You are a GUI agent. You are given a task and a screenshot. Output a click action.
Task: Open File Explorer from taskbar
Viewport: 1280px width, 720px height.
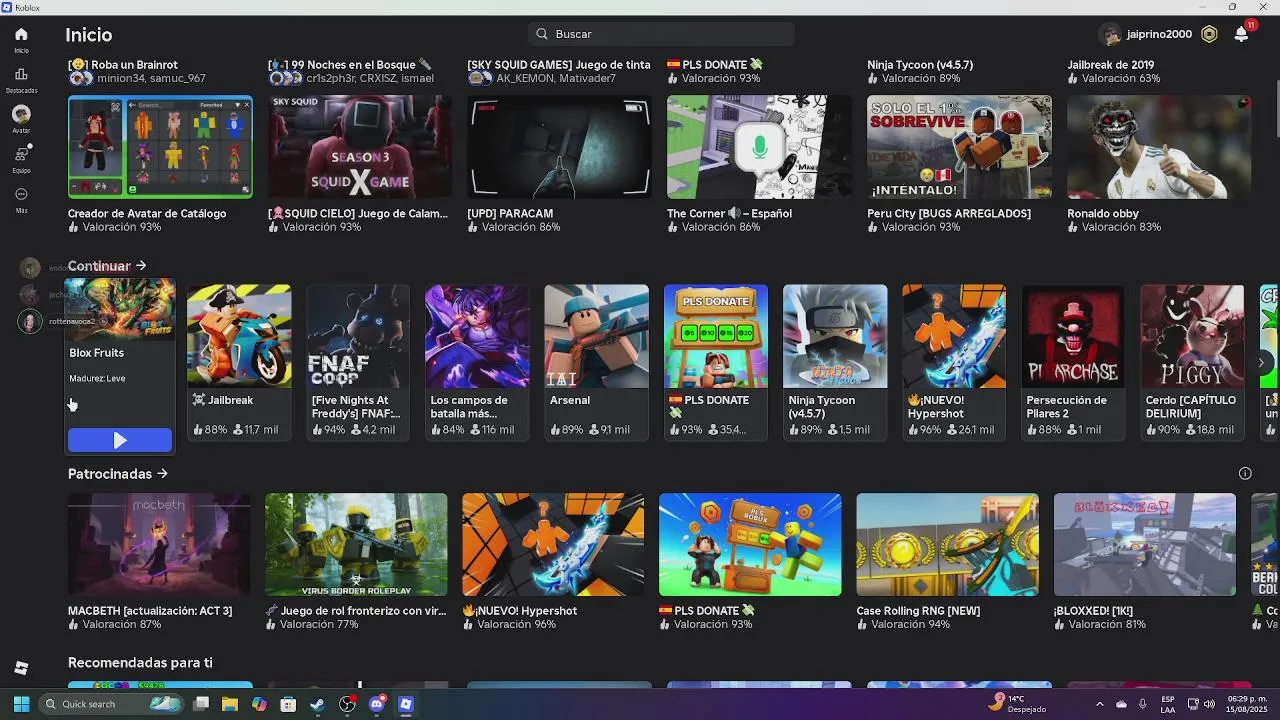point(230,704)
